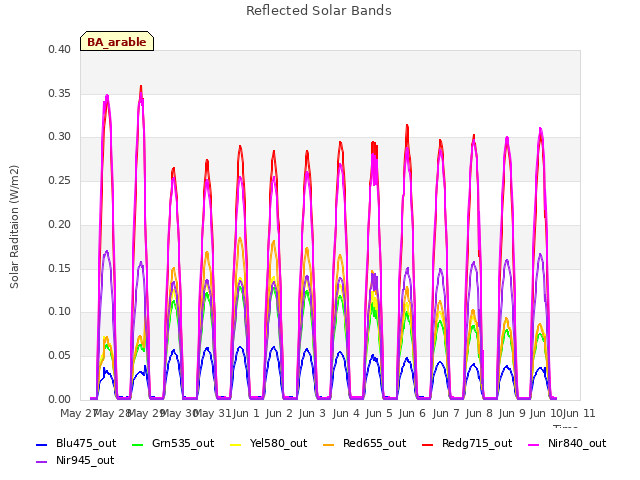Click the 0.05 y-axis tick label

pyautogui.click(x=59, y=356)
